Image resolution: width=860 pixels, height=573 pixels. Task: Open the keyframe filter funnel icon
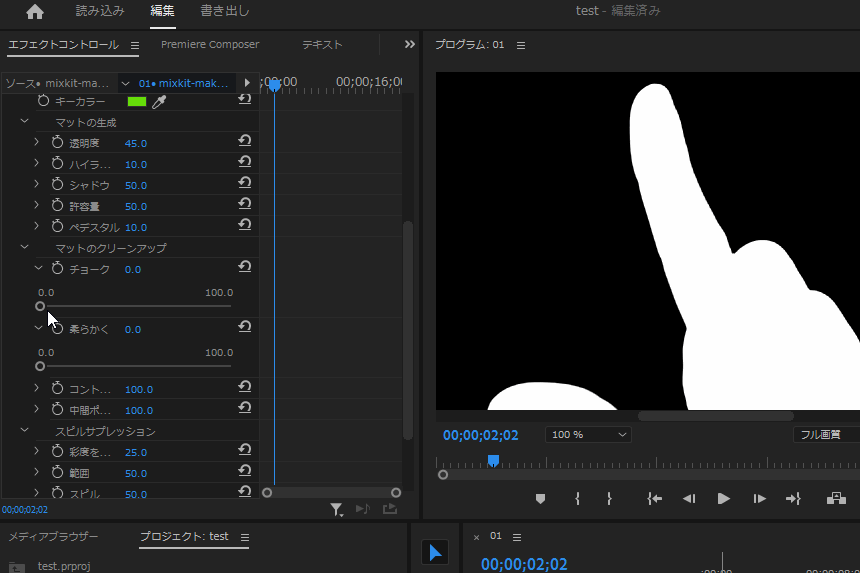(336, 510)
